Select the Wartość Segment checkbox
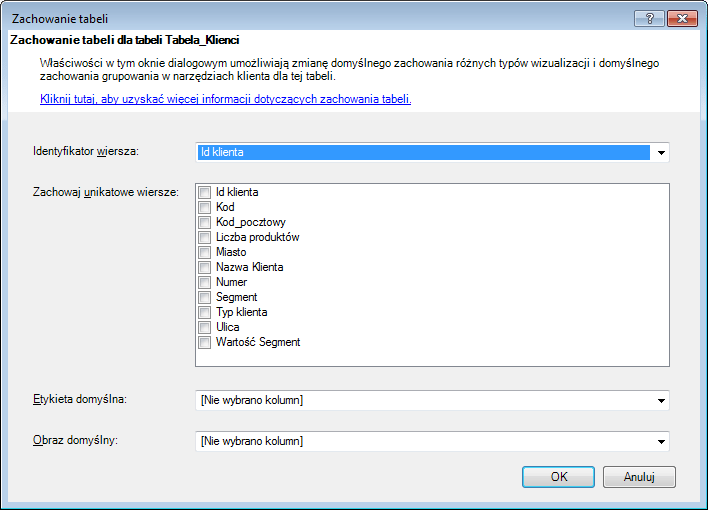 click(205, 342)
